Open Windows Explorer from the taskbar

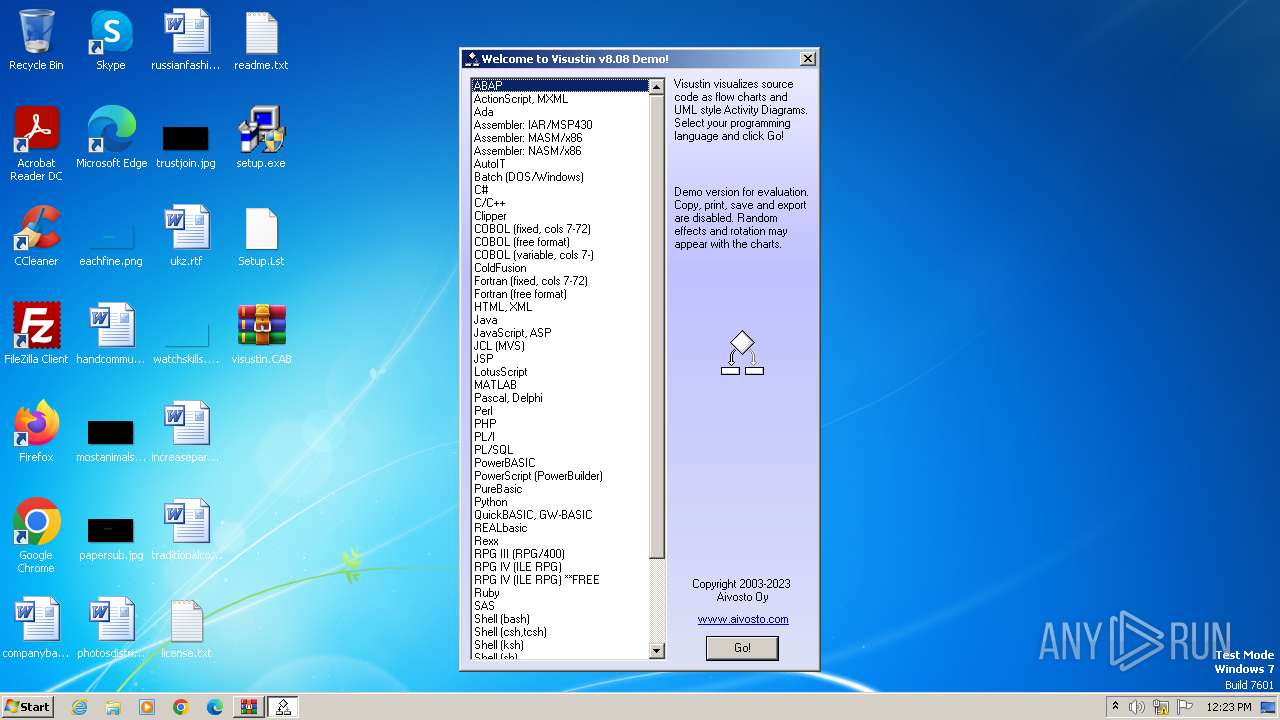(113, 707)
